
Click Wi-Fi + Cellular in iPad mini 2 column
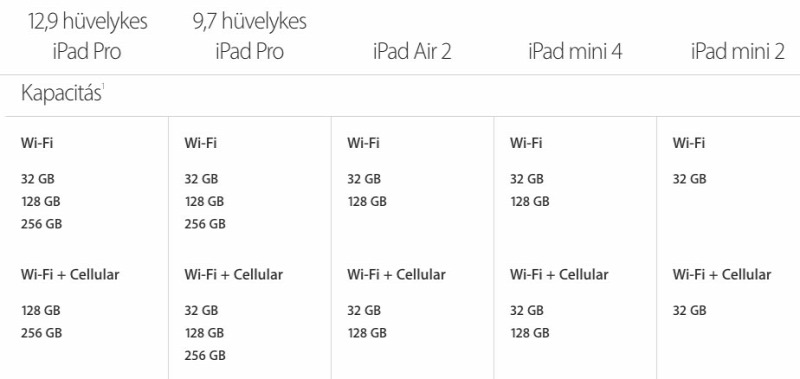[x=722, y=274]
